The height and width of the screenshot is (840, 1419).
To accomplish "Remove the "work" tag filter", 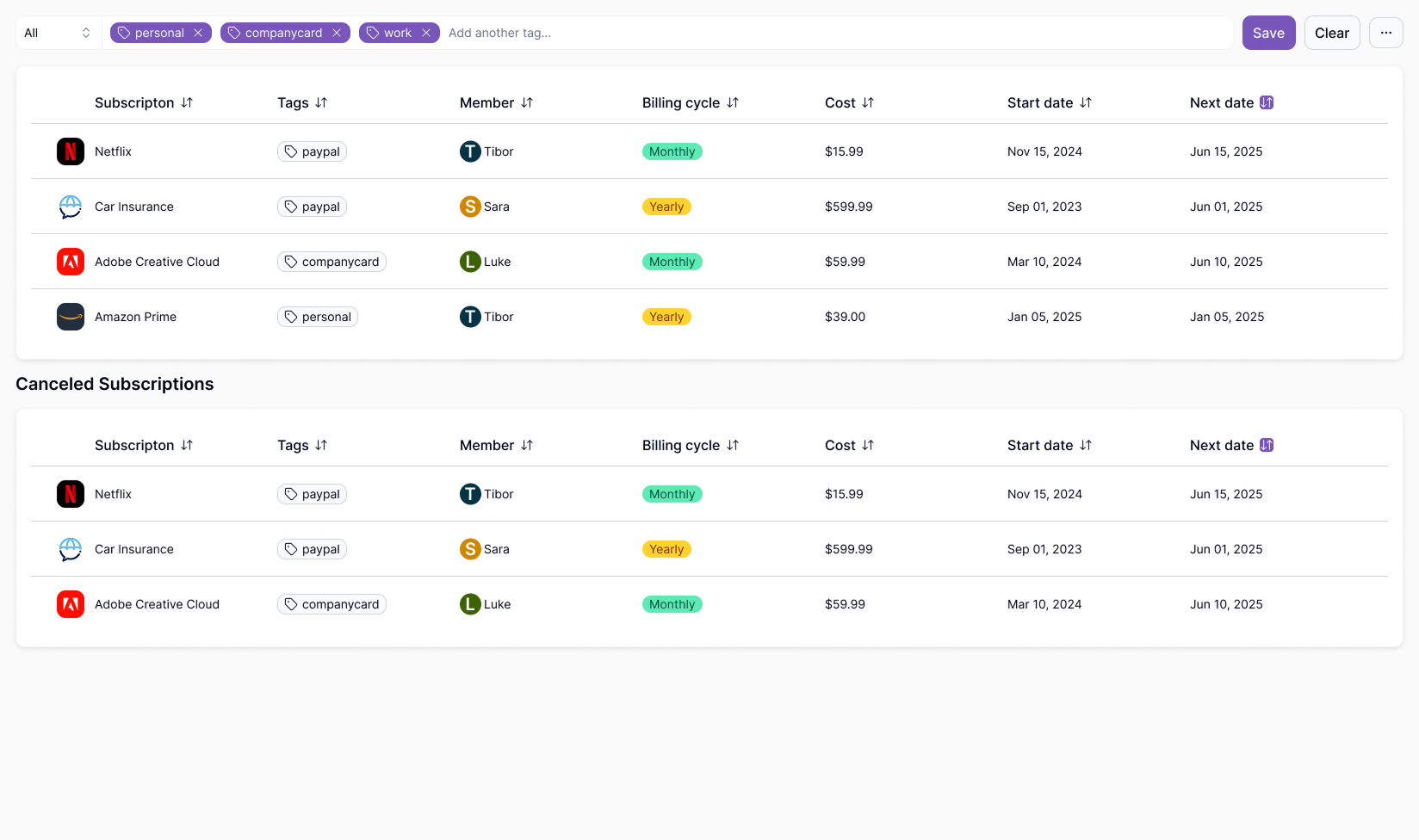I will pos(426,33).
